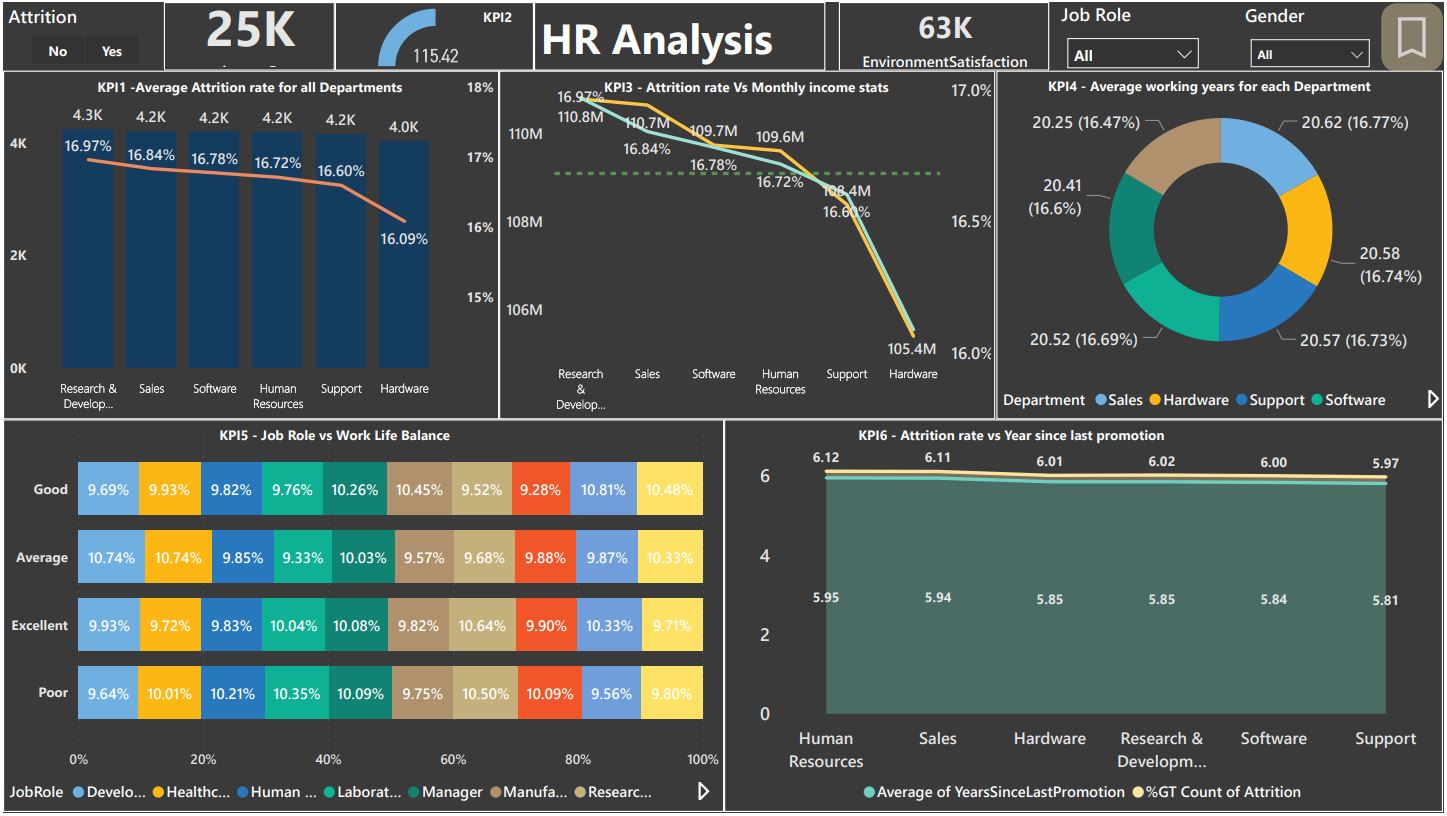Choose the Hardware bar labeled 4.0K
1447x816 pixels.
404,255
